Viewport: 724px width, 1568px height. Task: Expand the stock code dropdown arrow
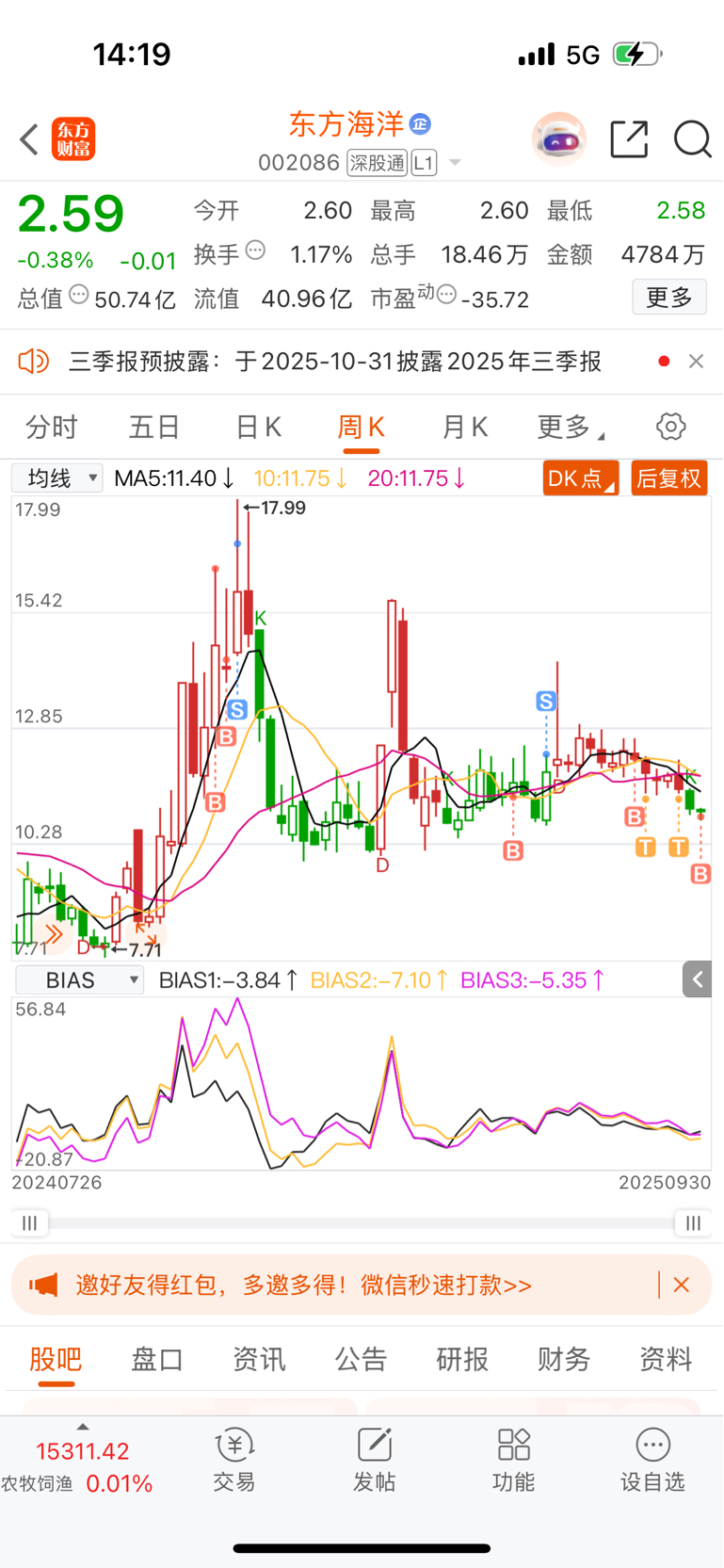[x=455, y=163]
